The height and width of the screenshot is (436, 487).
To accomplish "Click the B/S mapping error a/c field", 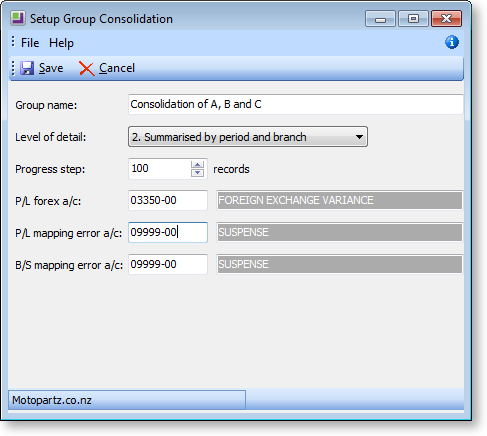I will tap(168, 264).
